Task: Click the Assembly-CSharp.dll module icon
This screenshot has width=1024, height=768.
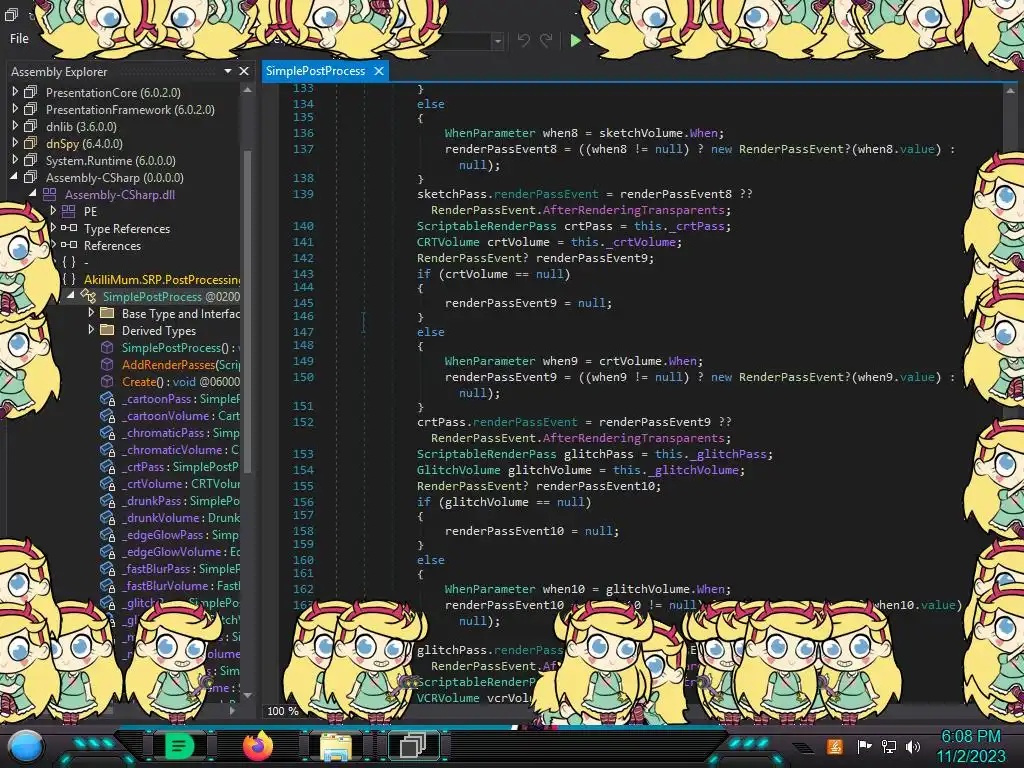Action: [50, 194]
